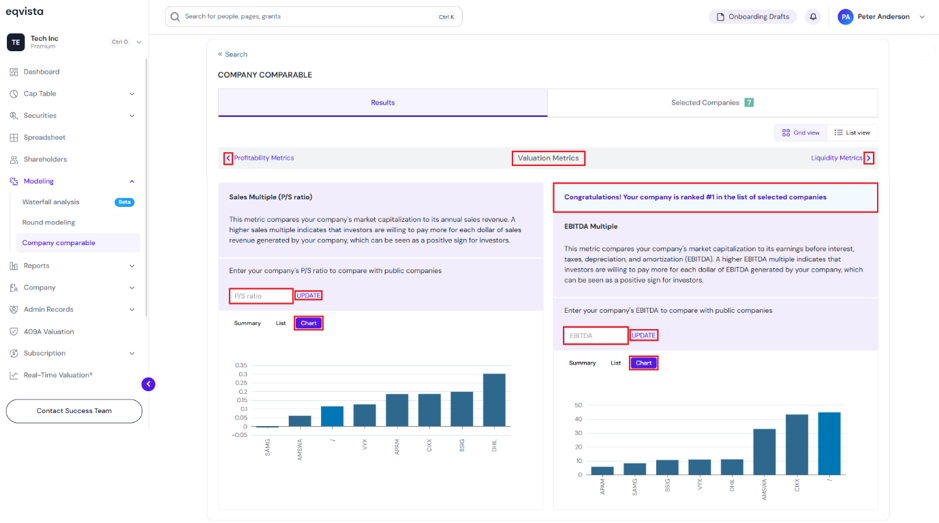Go to previous metrics with left chevron
Screen dimensions: 939x523
228,158
